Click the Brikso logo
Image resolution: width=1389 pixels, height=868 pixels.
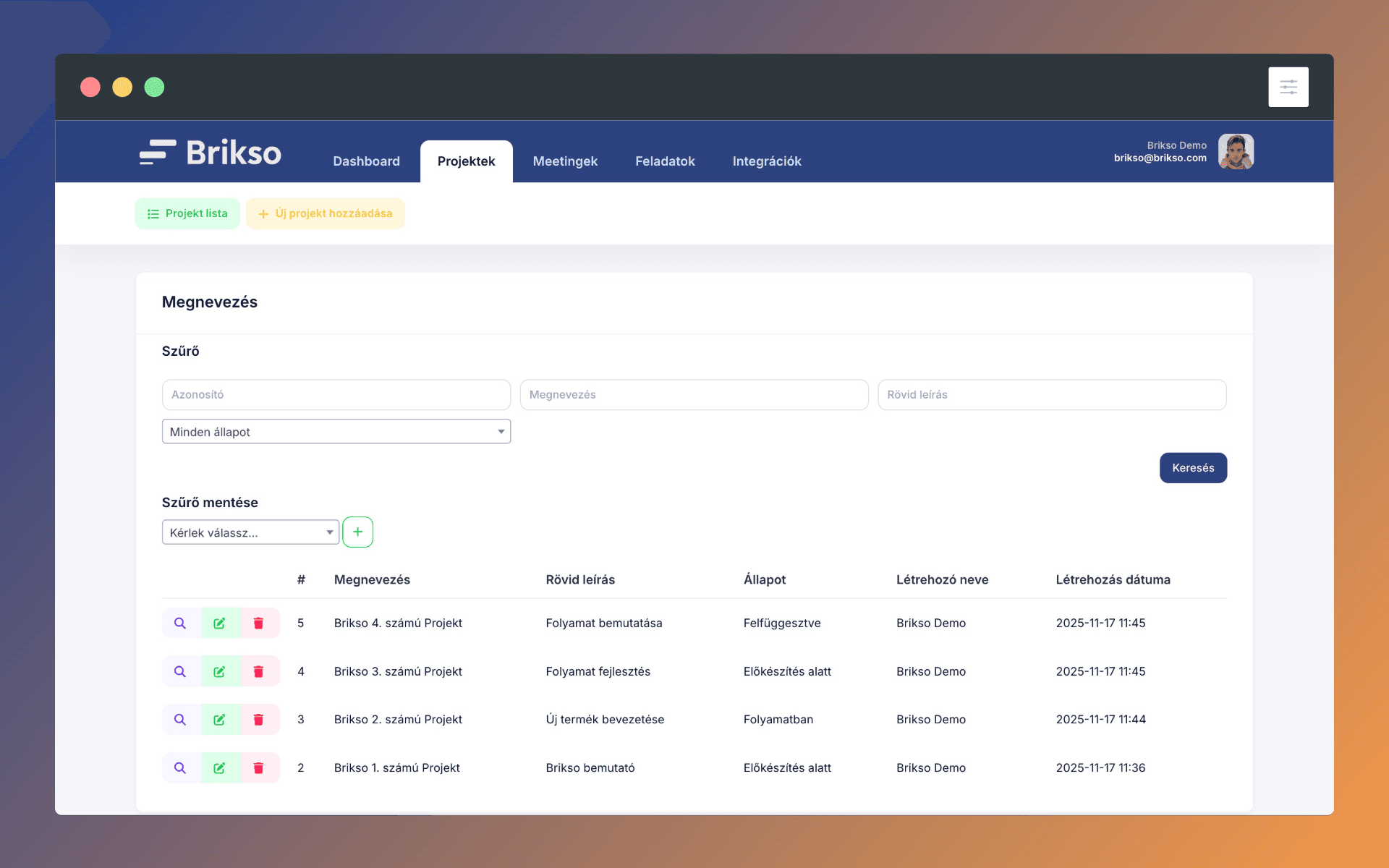(x=211, y=153)
